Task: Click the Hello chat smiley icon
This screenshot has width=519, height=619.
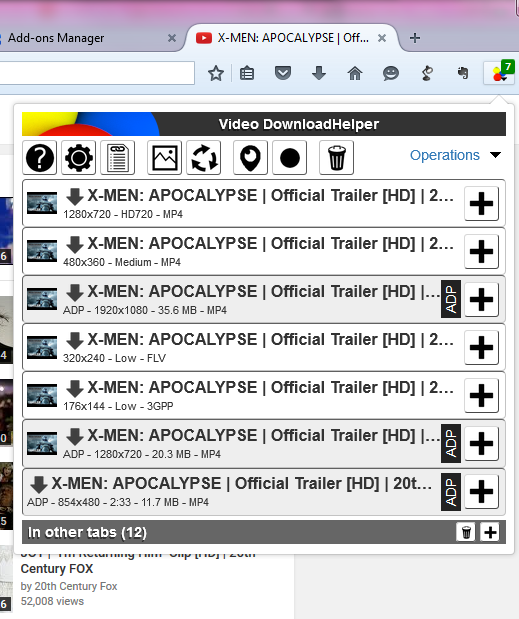Action: tap(391, 73)
